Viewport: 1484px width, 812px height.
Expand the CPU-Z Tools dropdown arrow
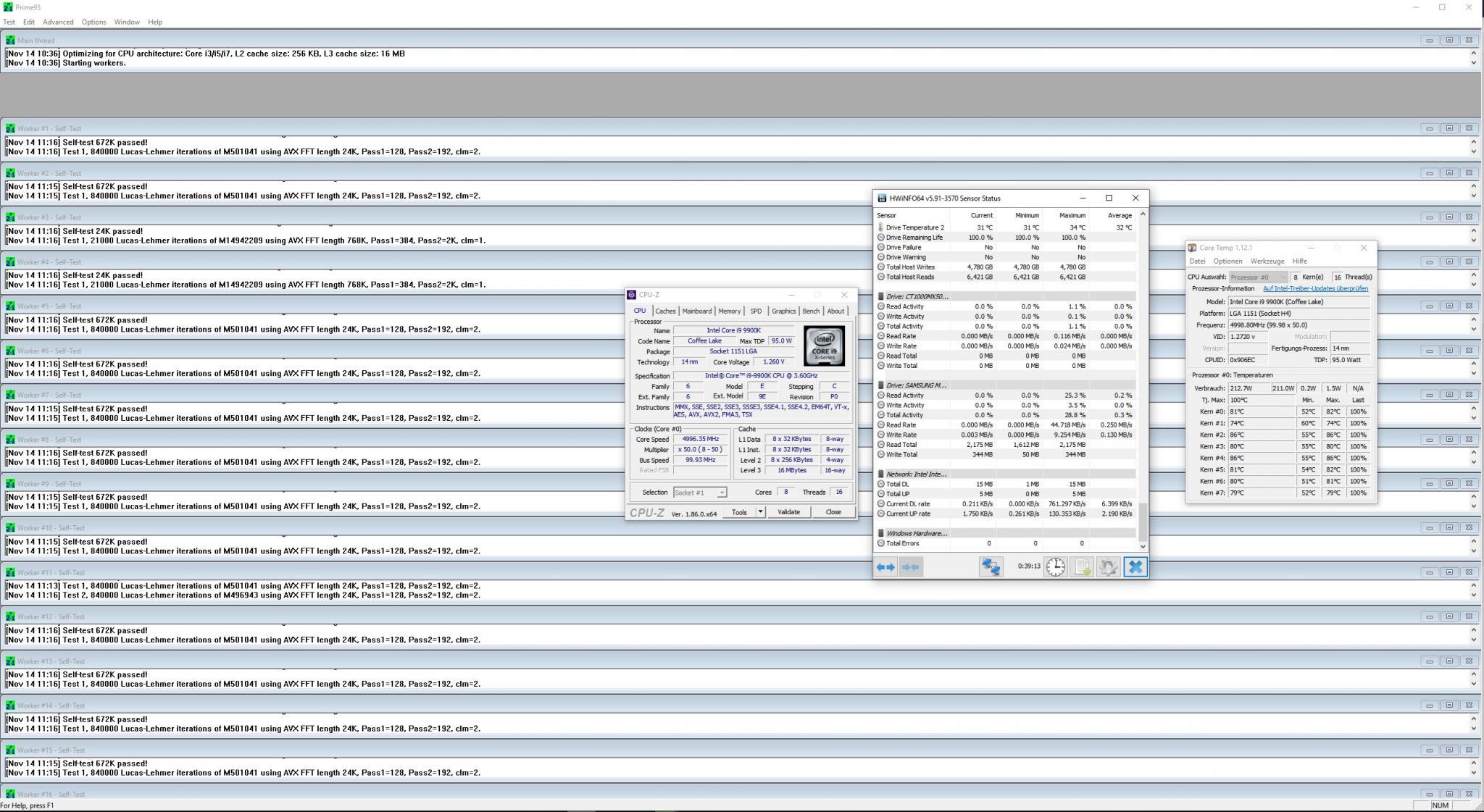[760, 512]
